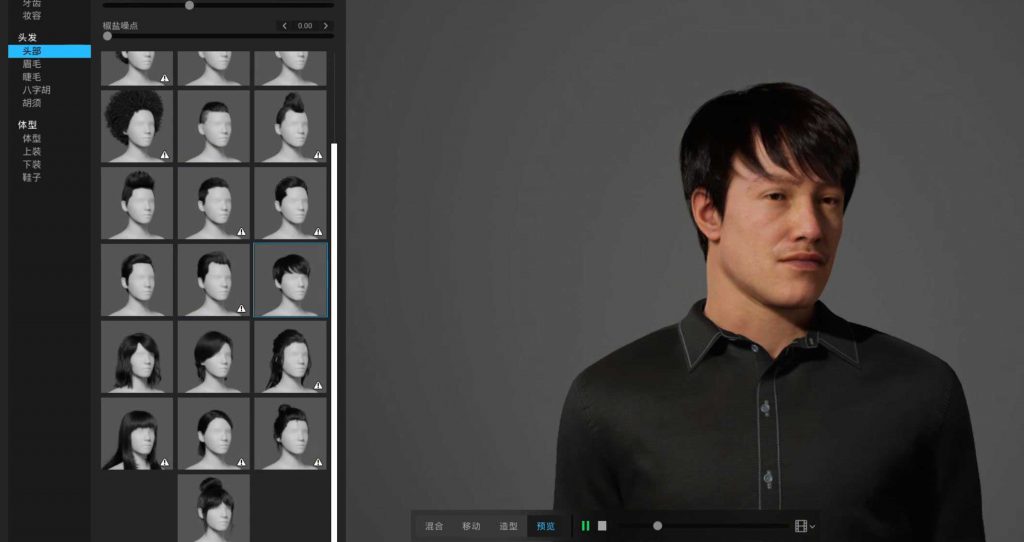The height and width of the screenshot is (542, 1024).
Task: Select the 预览 preview tab
Action: (x=545, y=526)
